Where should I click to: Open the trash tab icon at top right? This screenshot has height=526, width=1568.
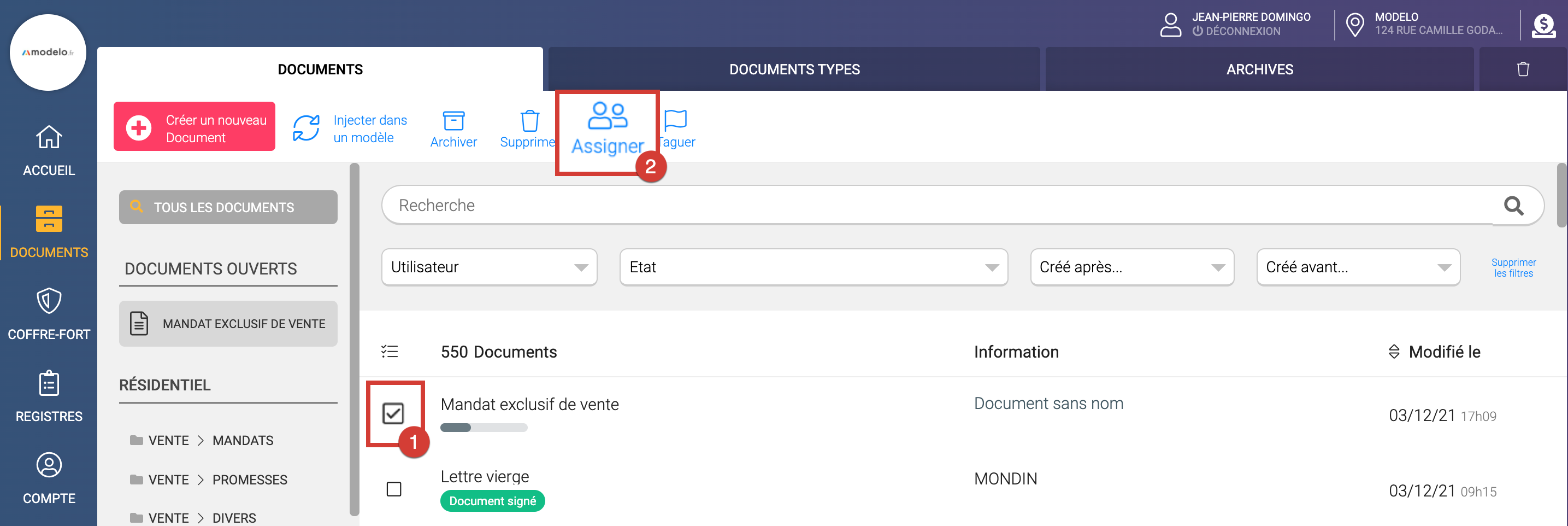pyautogui.click(x=1522, y=69)
